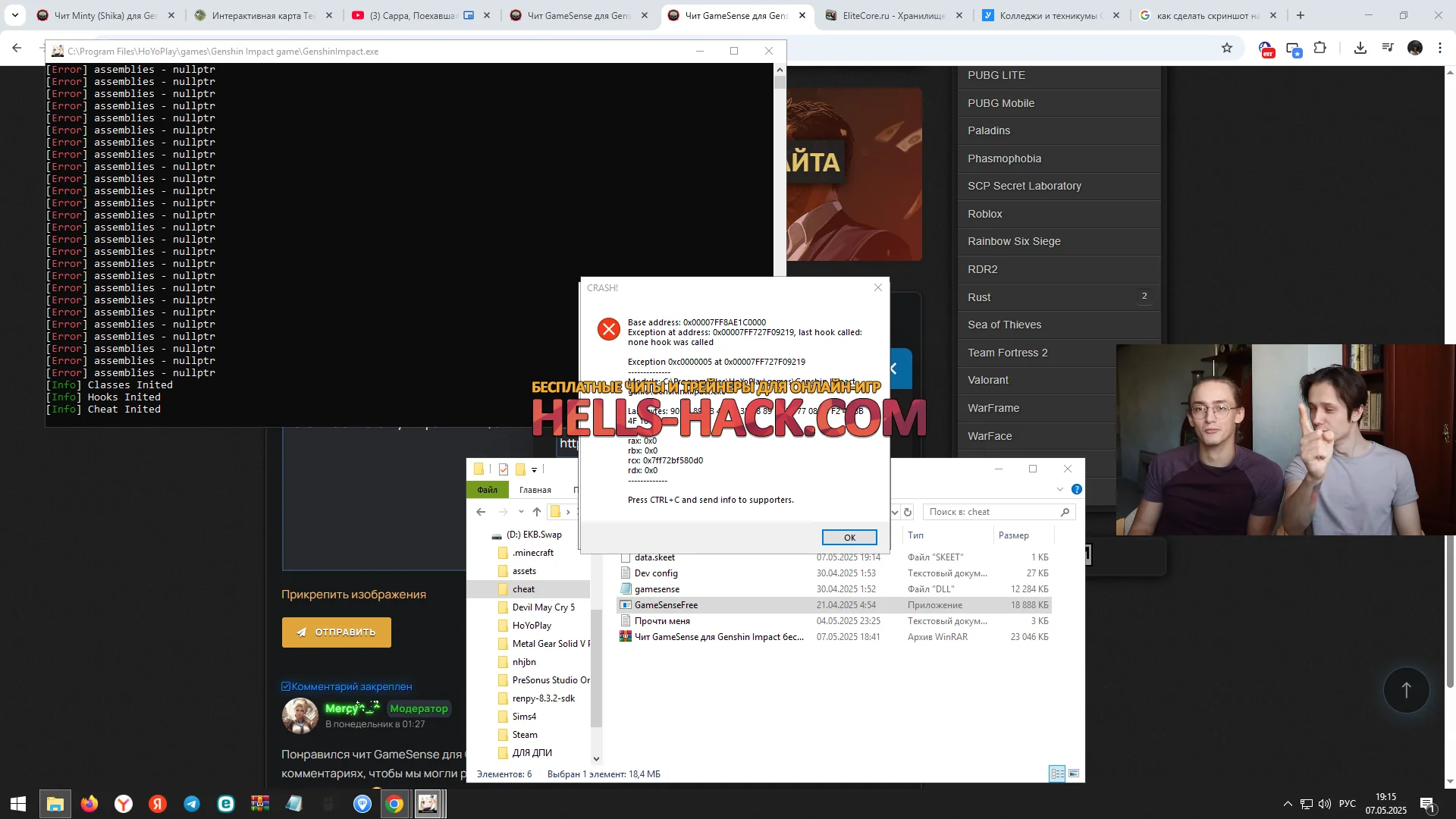The width and height of the screenshot is (1456, 819).
Task: Select the Dev config text file
Action: pyautogui.click(x=834, y=573)
